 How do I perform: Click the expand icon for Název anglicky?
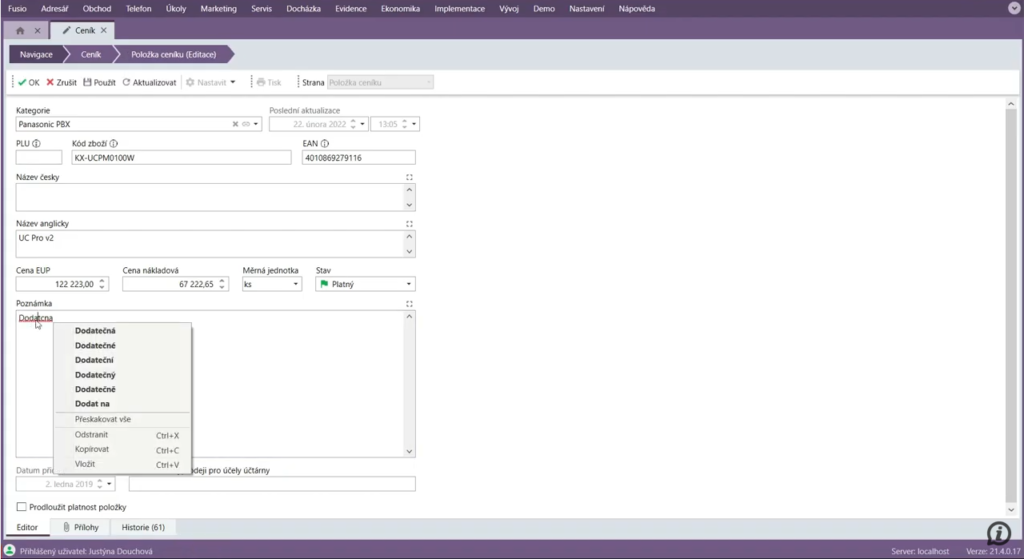pos(410,224)
